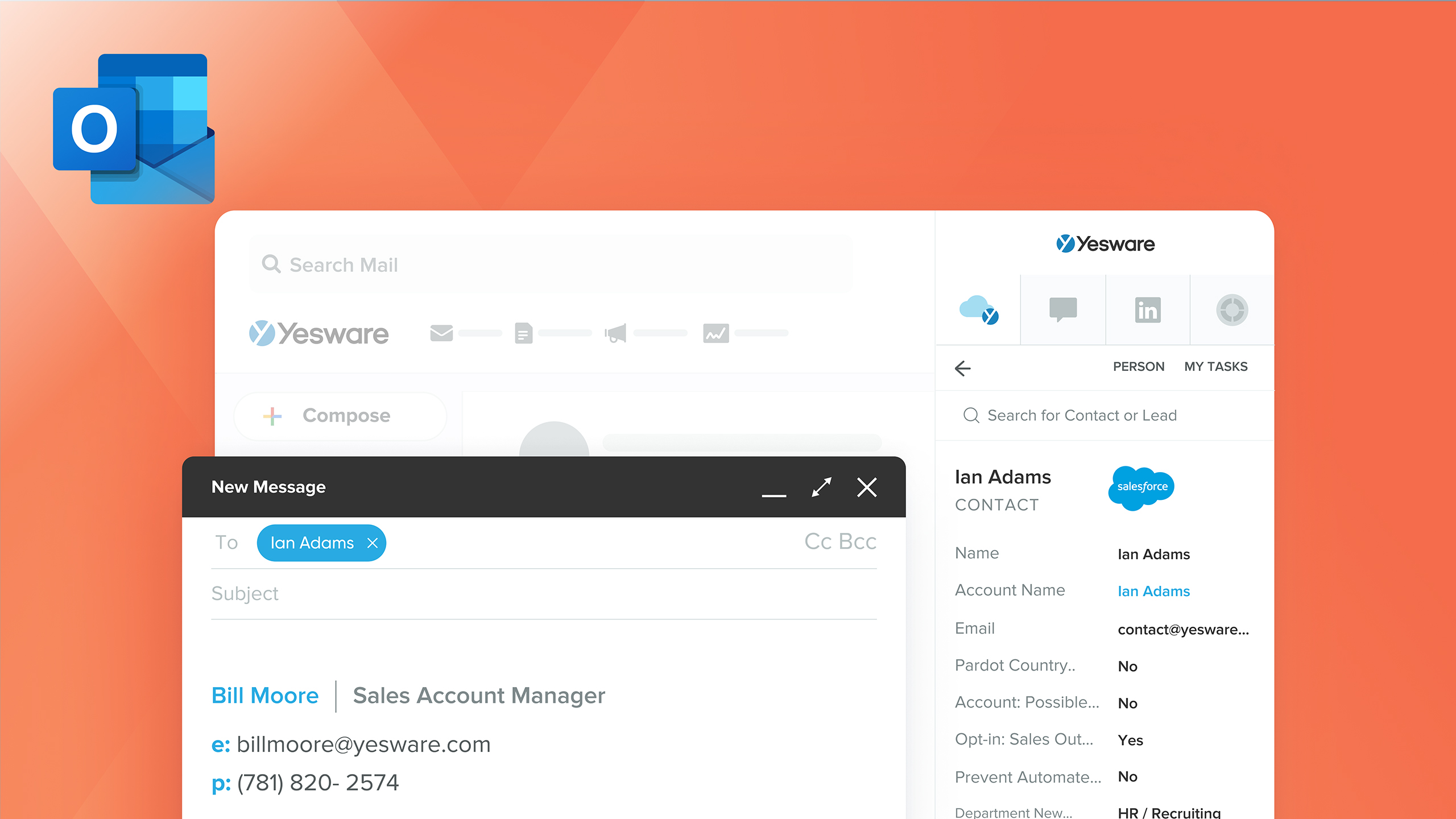Click the Yesware logo atop the sidebar

[1105, 244]
